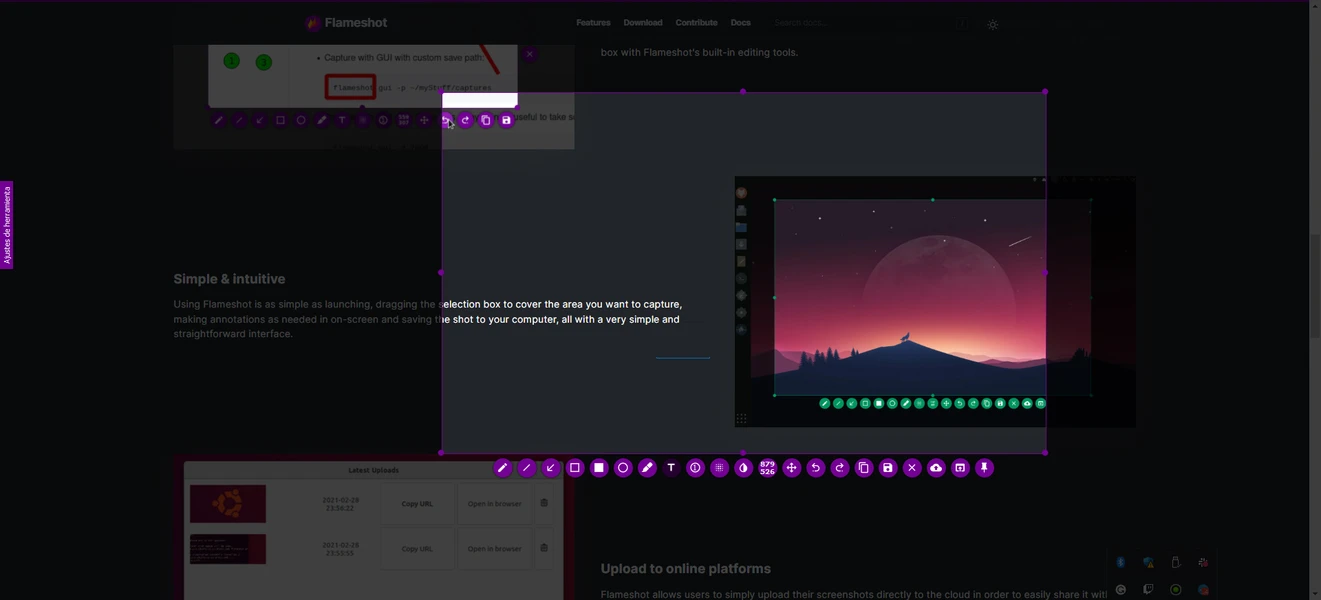Open the Features page in website navbar

[593, 23]
